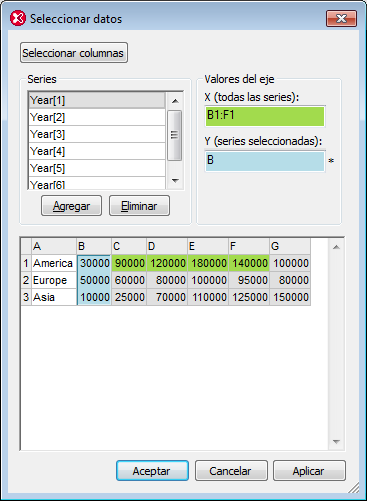Dismiss dialog with Cancelar

[231, 471]
